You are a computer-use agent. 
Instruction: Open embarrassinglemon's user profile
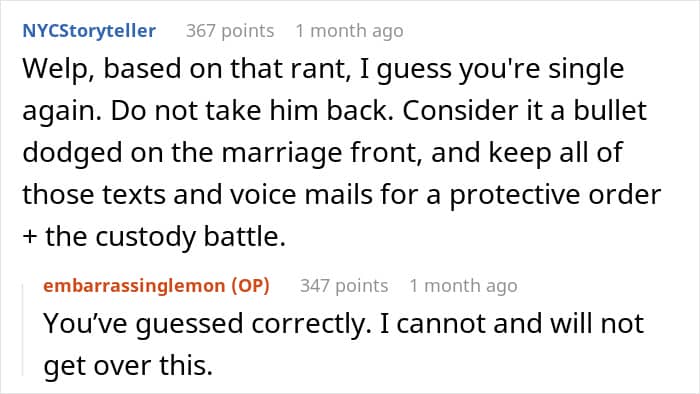134,286
